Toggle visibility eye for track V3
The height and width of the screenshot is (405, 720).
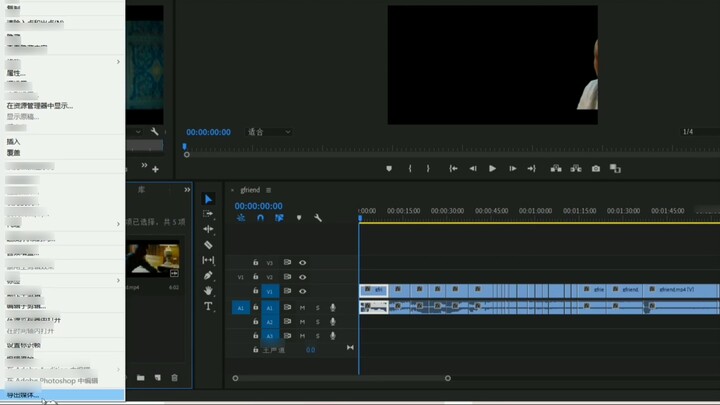click(302, 263)
